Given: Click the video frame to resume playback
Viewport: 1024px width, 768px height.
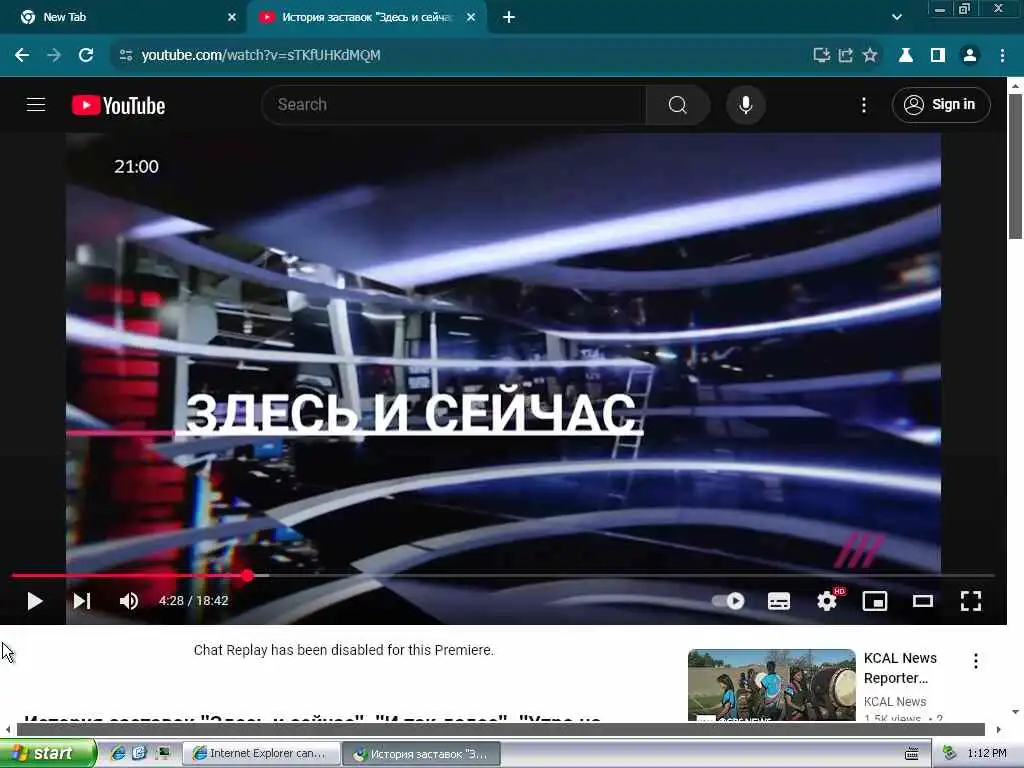Looking at the screenshot, I should coord(503,353).
